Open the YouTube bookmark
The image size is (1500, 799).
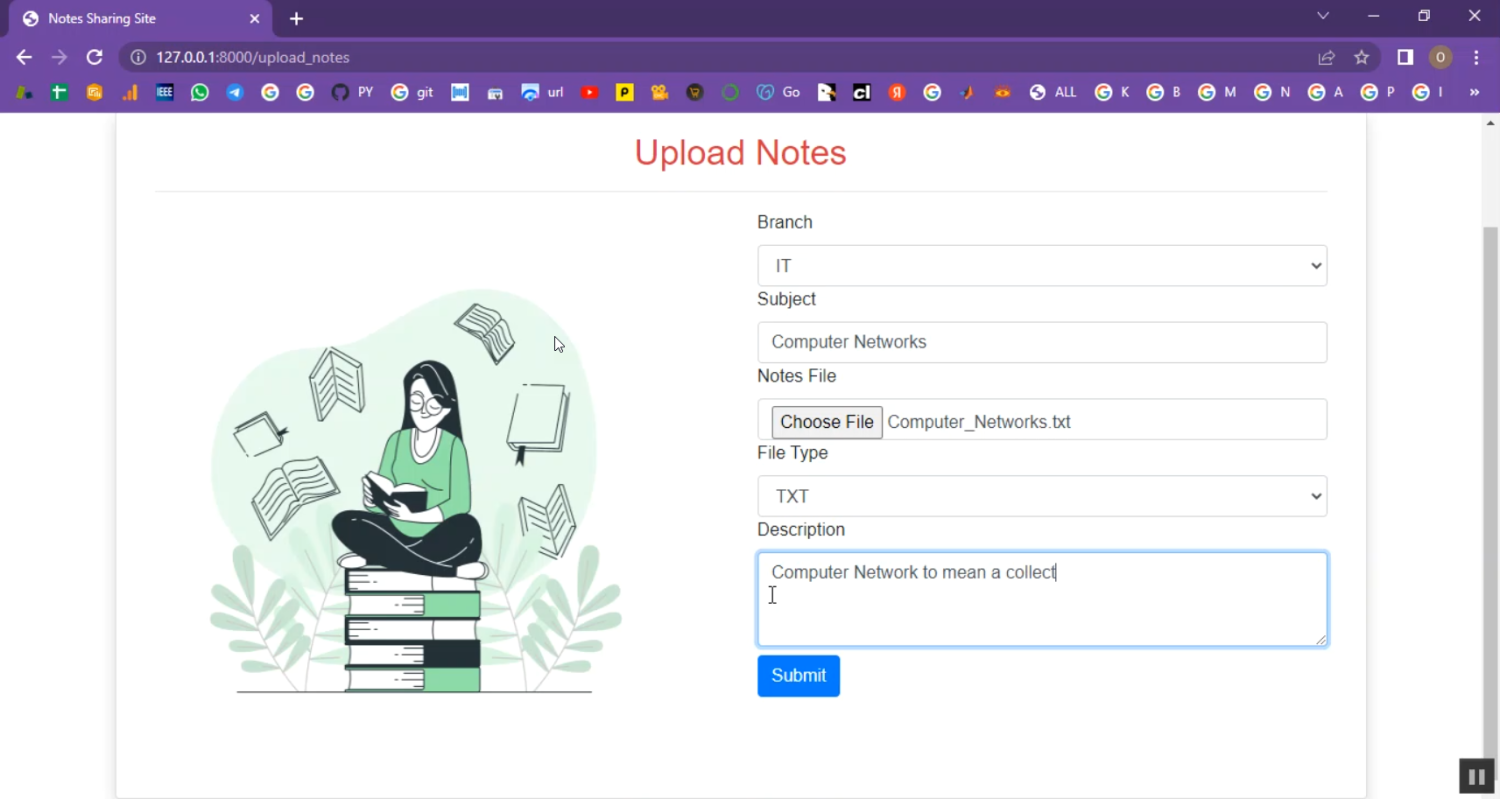pos(590,92)
